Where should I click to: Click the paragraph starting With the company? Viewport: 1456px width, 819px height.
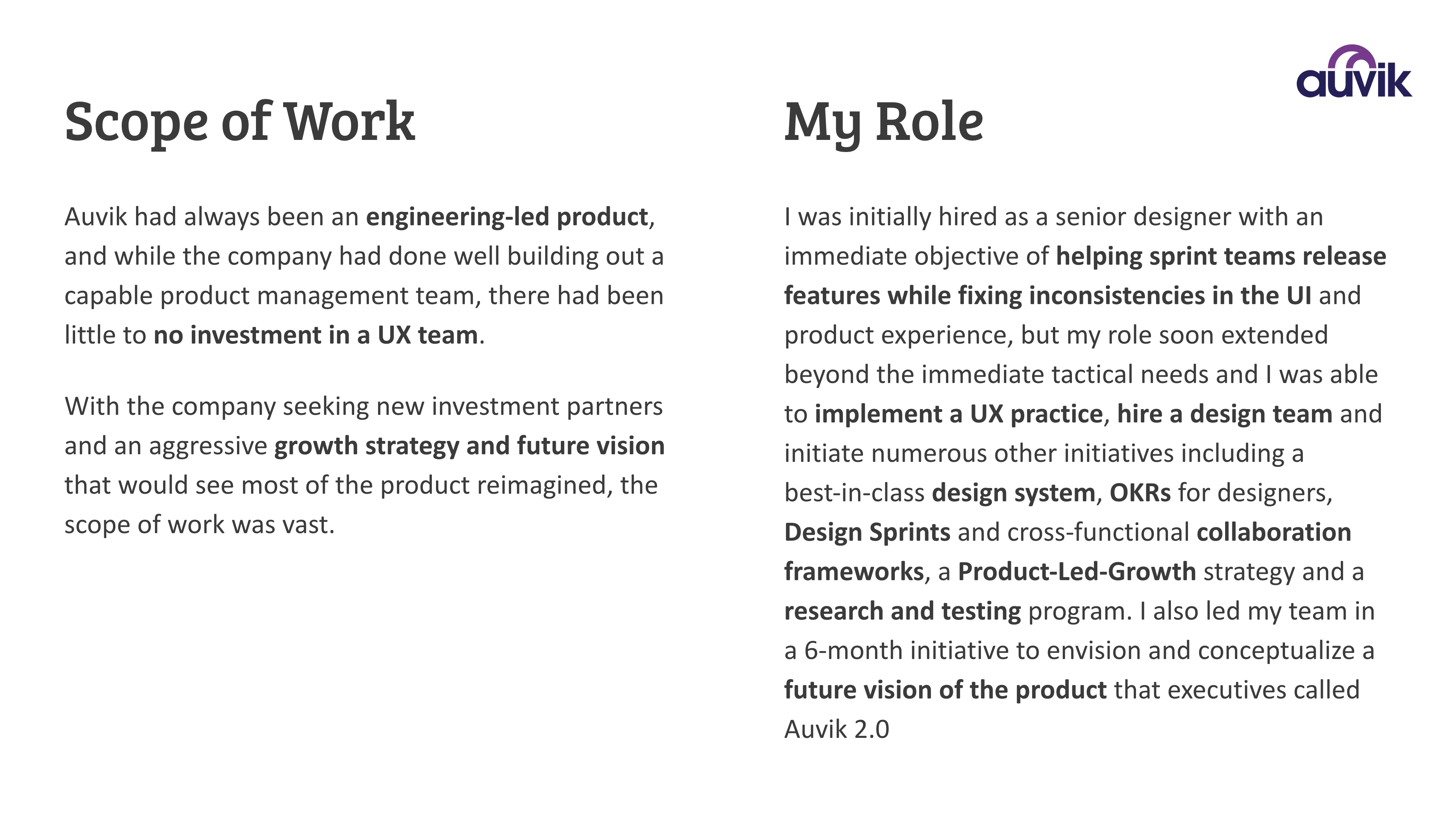(x=364, y=466)
